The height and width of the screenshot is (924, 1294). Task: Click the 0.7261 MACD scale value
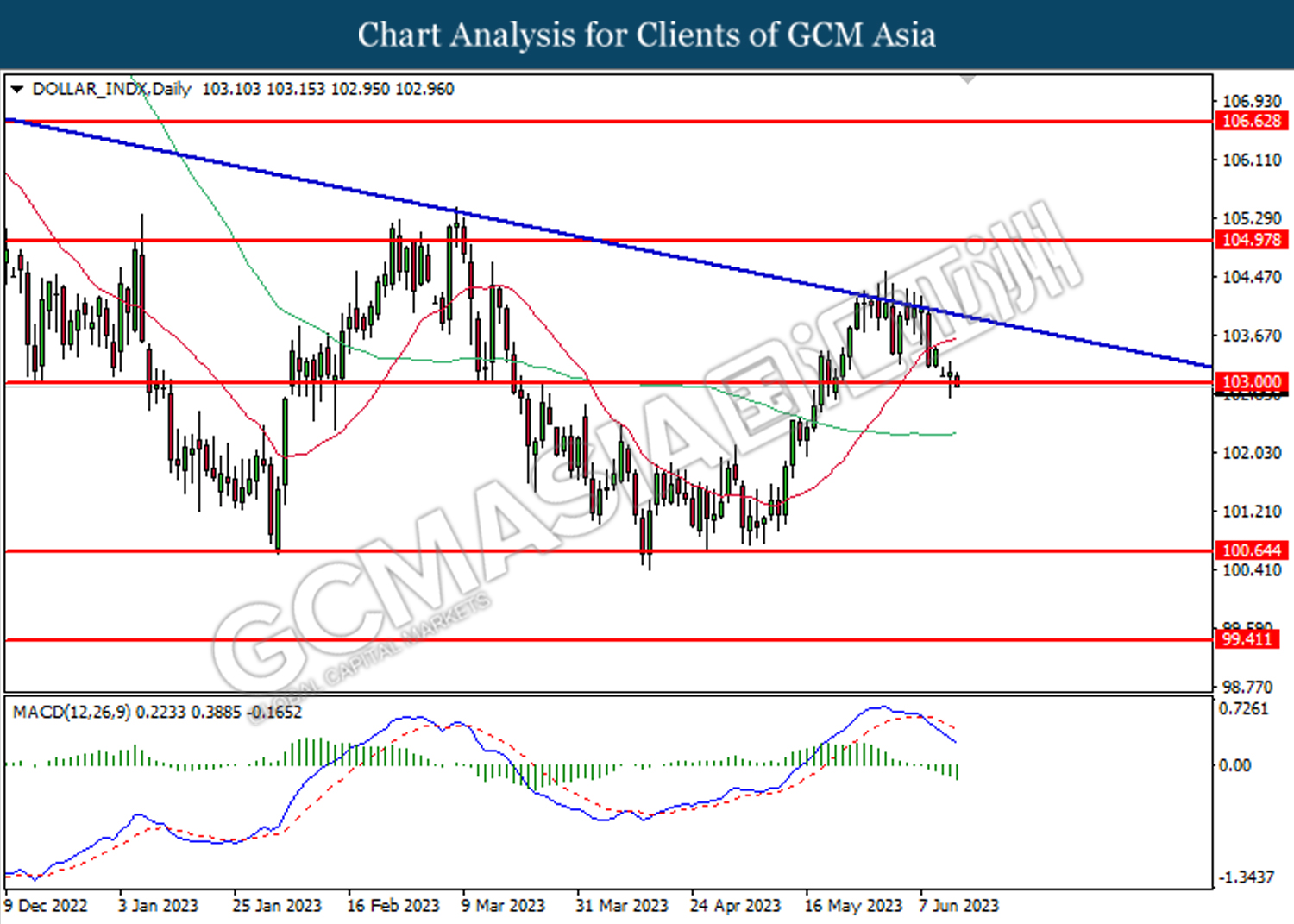tap(1243, 708)
